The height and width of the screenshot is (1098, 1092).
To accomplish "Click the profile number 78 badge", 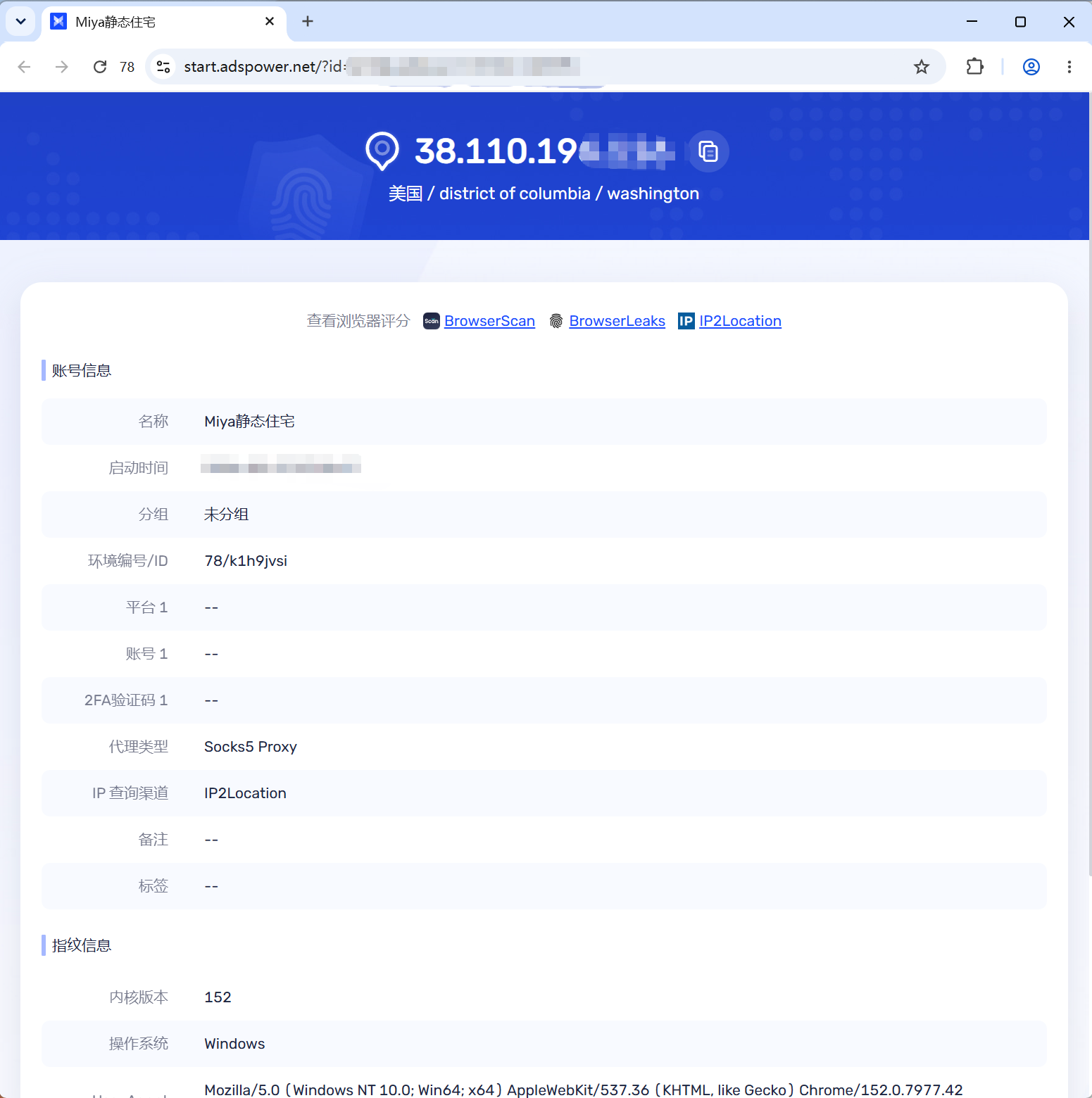I will coord(127,67).
